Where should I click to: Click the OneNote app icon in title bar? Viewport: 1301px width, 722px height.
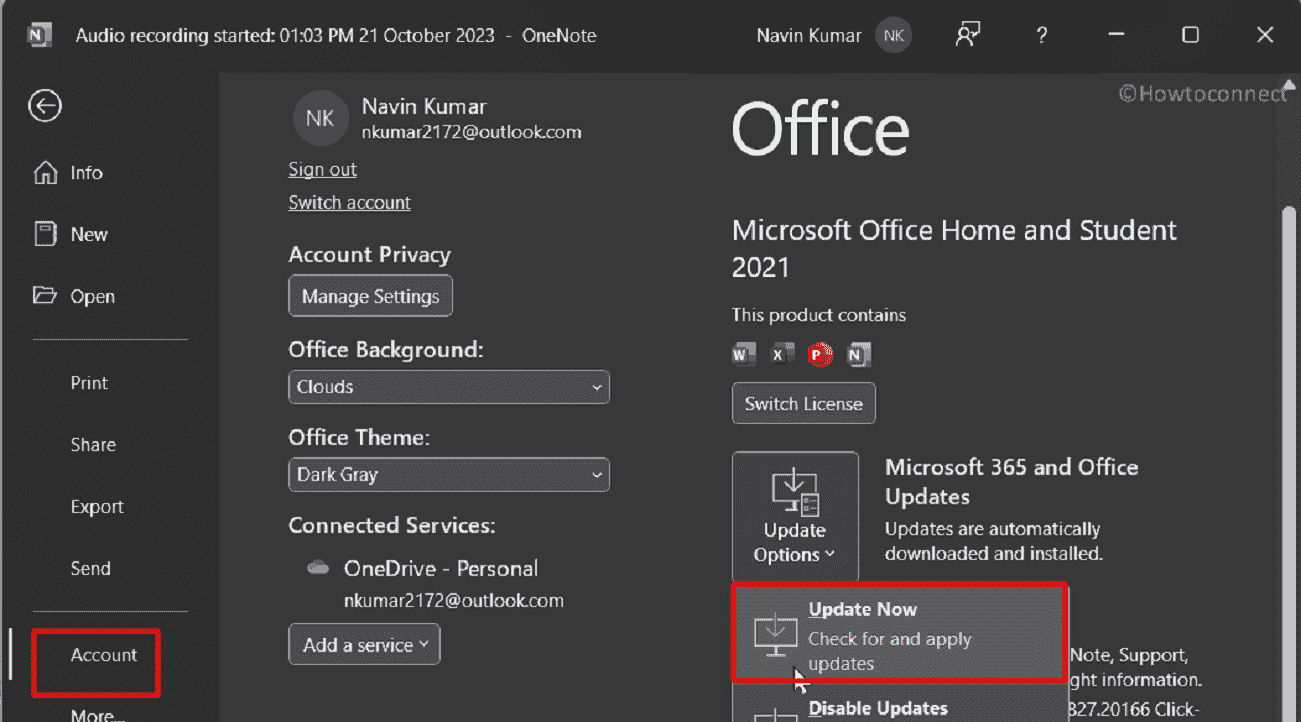(39, 35)
